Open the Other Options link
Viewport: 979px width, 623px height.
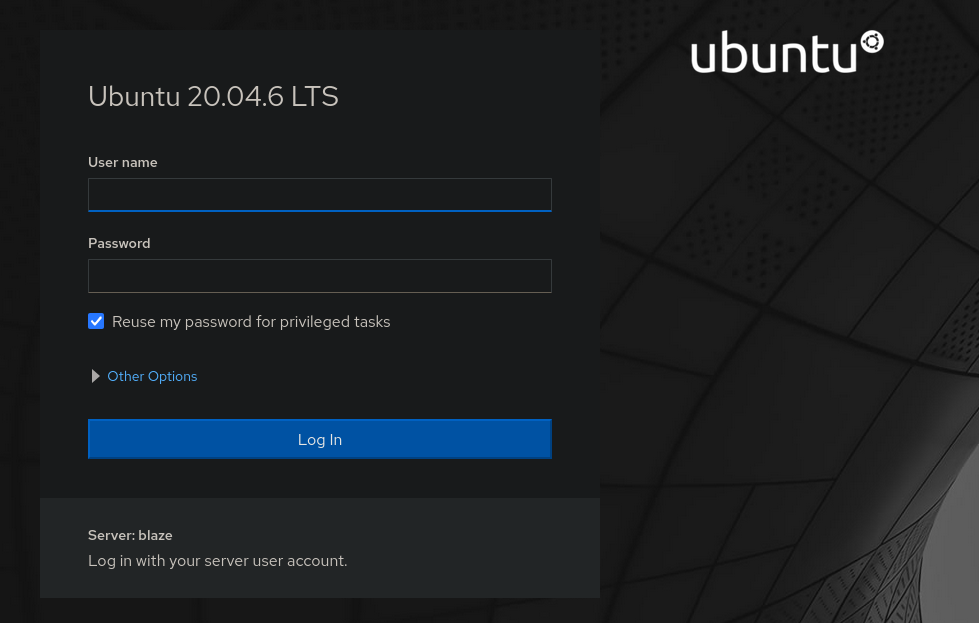click(x=152, y=376)
